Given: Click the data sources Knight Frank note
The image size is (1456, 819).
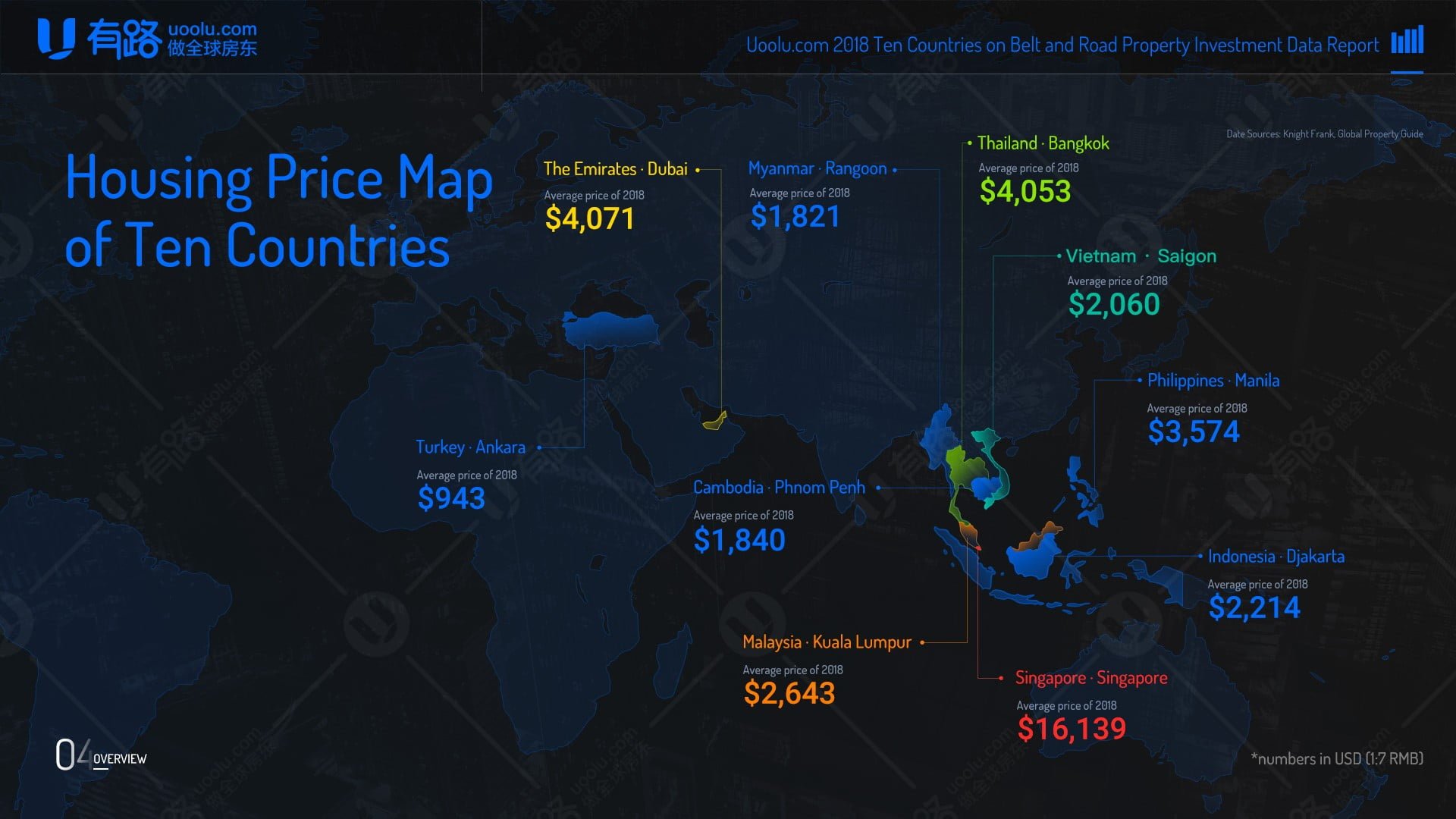Looking at the screenshot, I should [x=1324, y=134].
